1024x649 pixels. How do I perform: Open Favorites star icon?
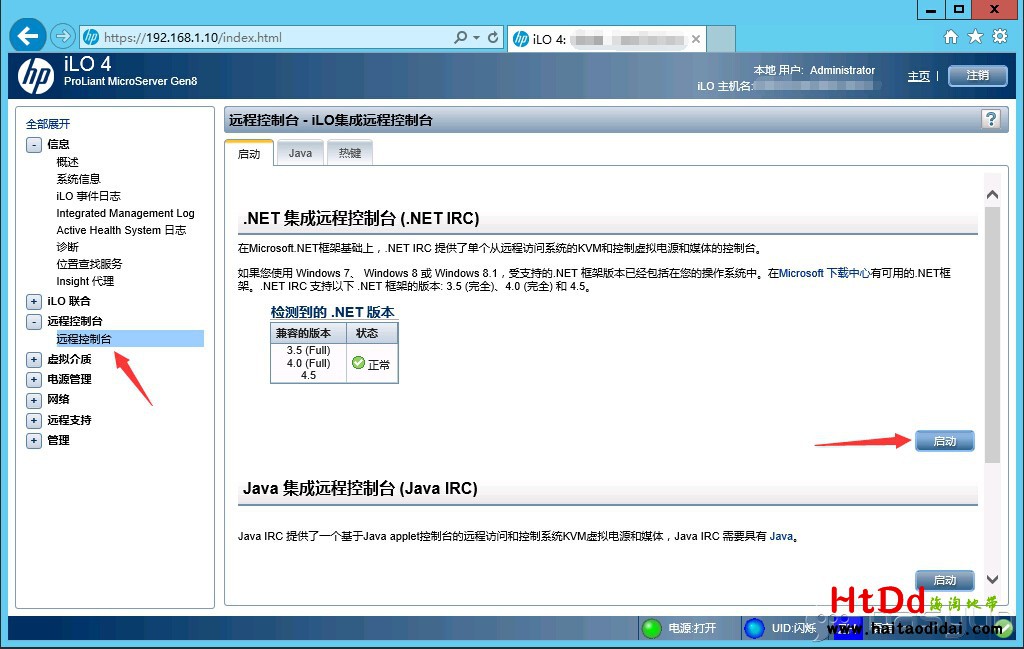975,37
